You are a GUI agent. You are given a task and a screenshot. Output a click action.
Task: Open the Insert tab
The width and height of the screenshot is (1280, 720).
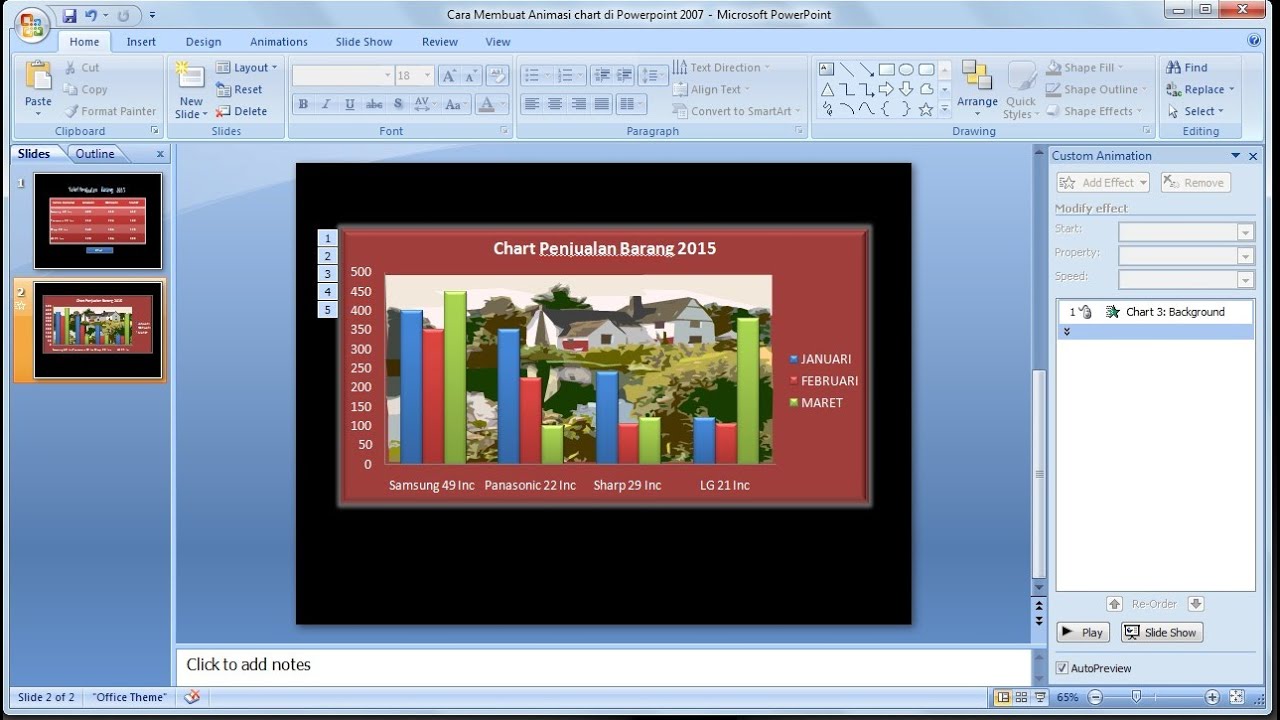point(141,41)
